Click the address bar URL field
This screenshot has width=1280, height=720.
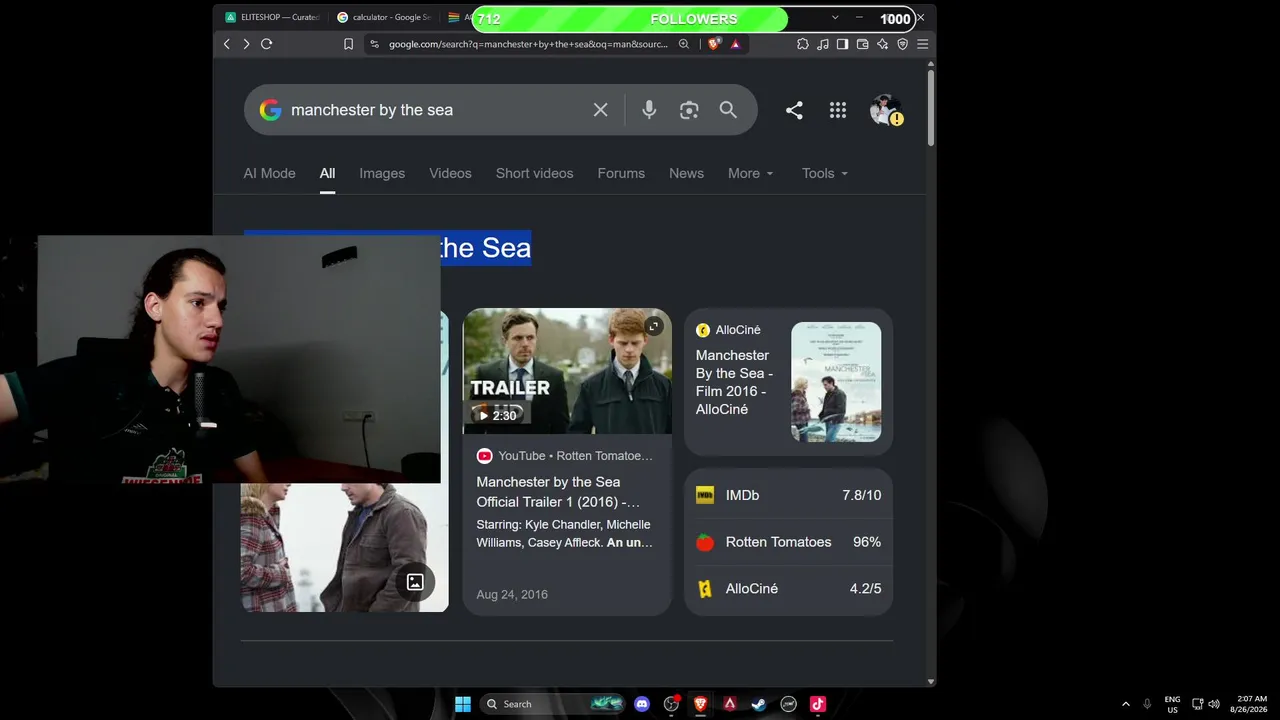(528, 44)
